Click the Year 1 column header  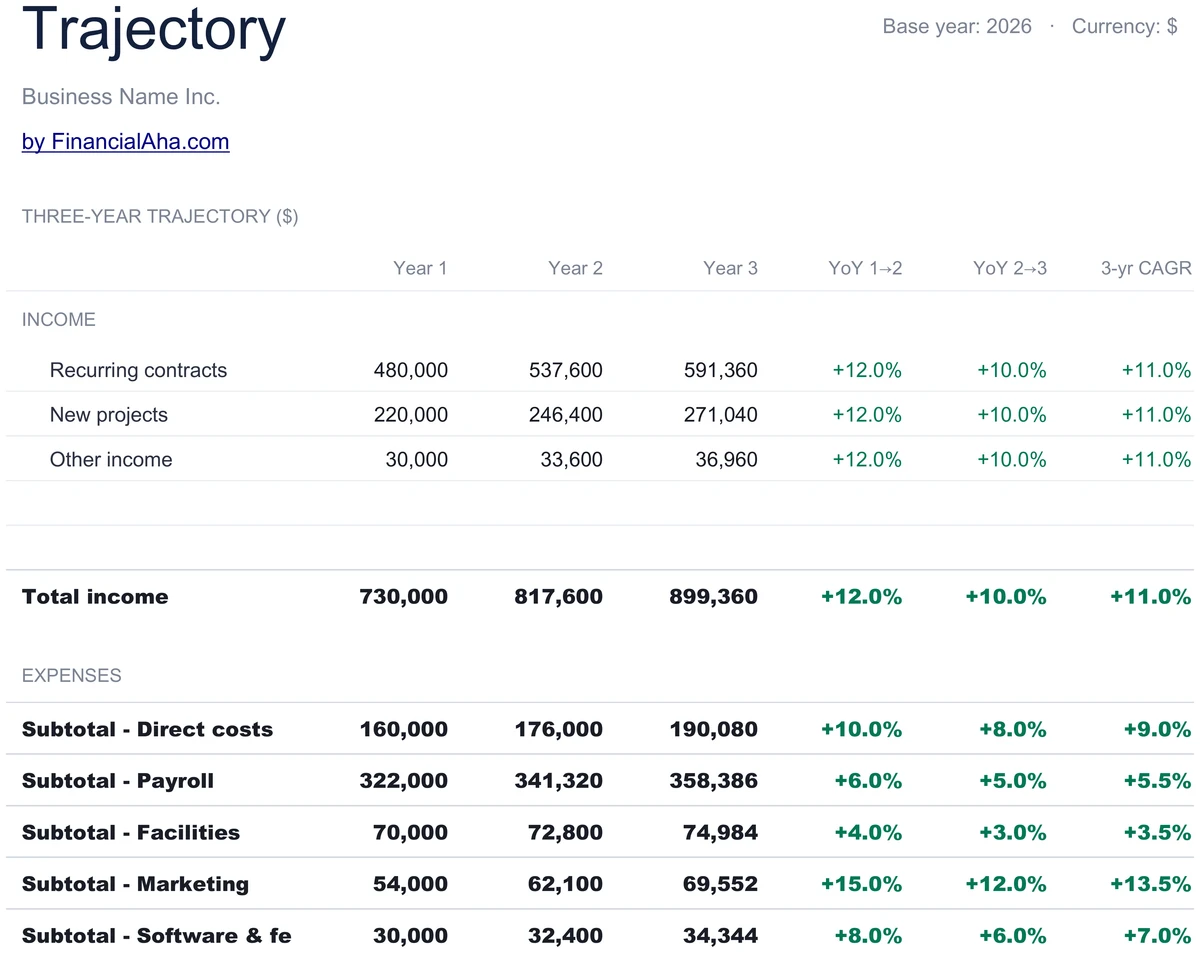420,268
